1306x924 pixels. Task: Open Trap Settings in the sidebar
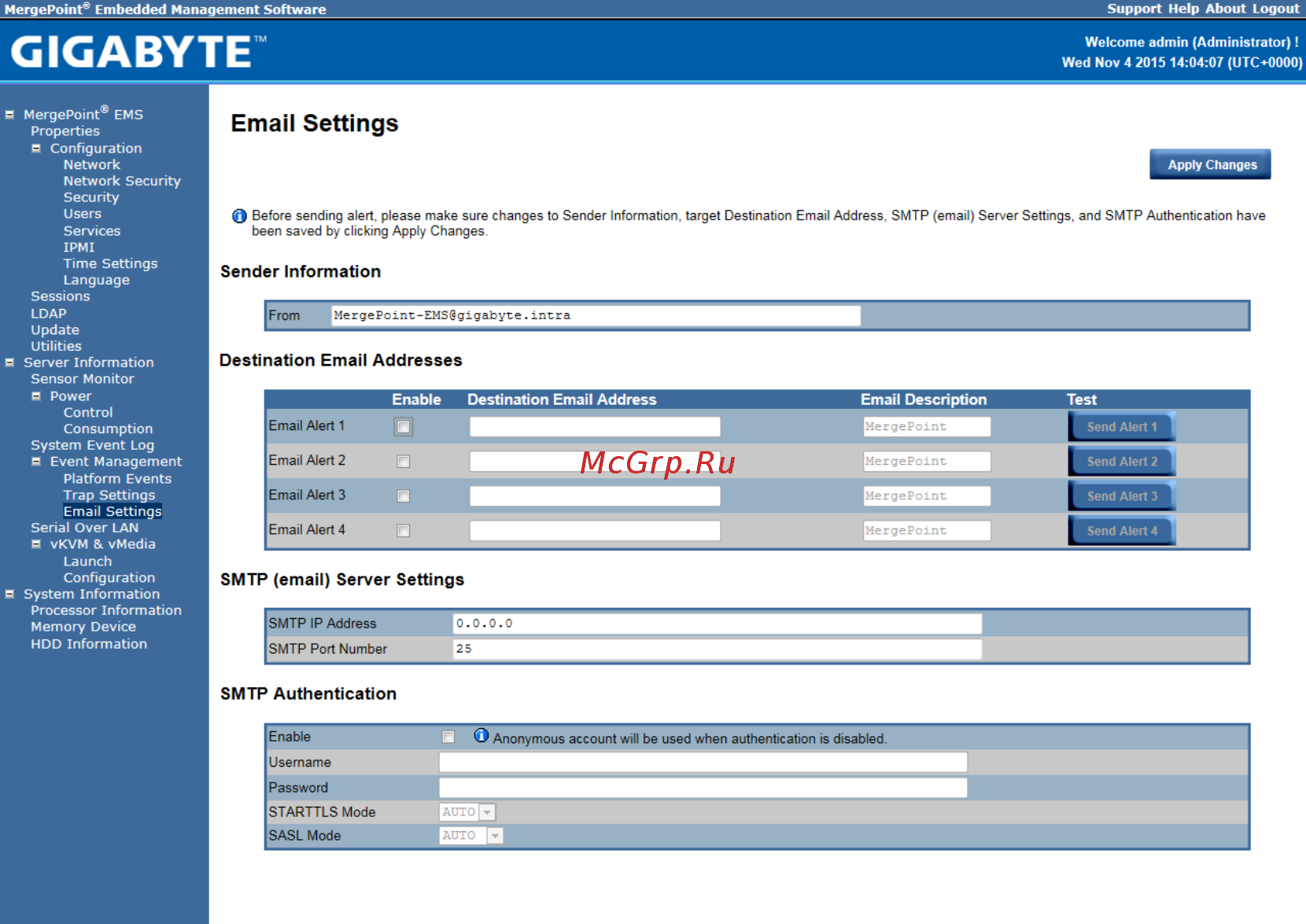(x=109, y=495)
